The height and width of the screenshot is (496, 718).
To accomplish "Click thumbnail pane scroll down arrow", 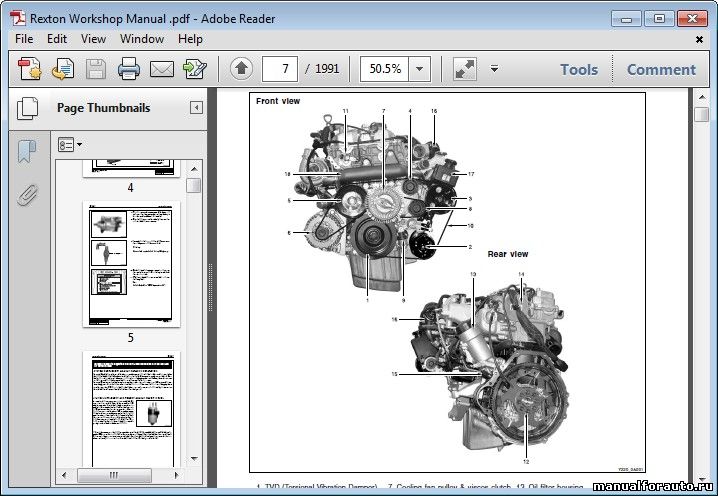I will (194, 458).
